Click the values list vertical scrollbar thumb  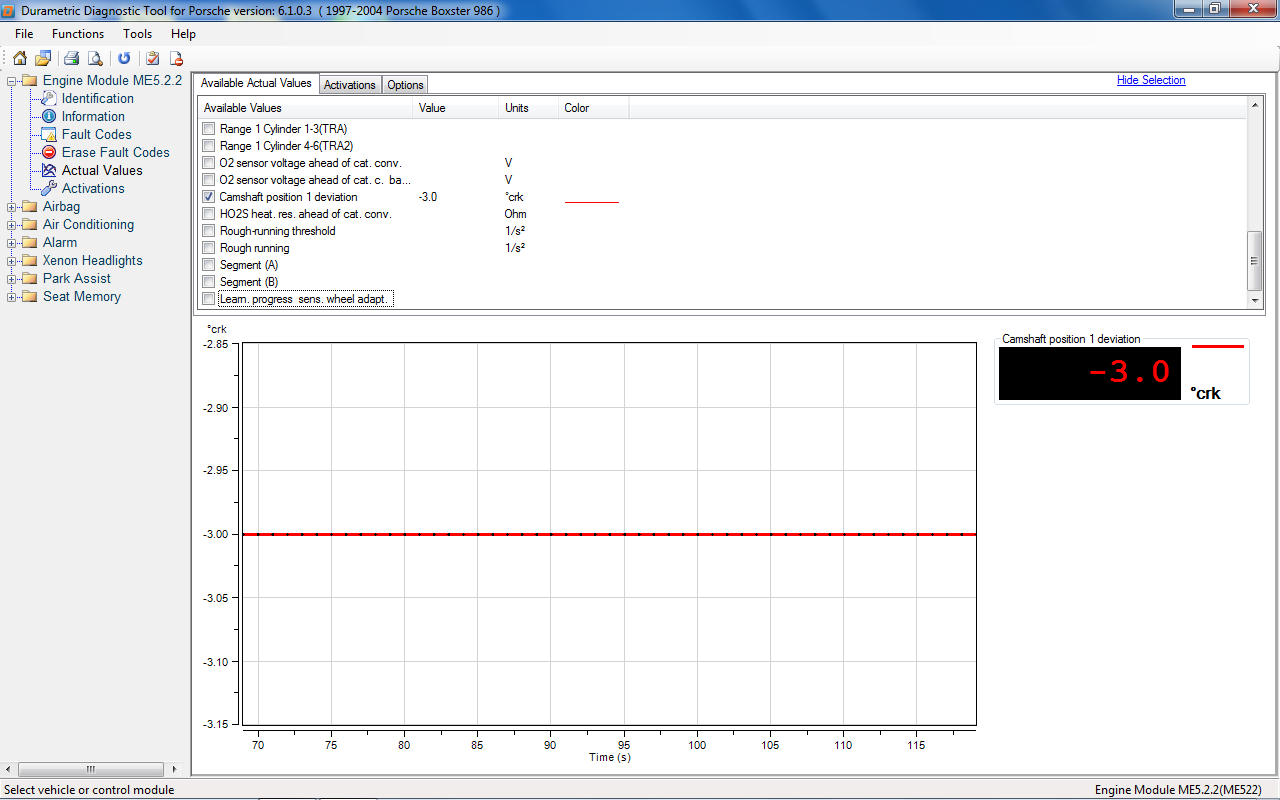(1255, 262)
